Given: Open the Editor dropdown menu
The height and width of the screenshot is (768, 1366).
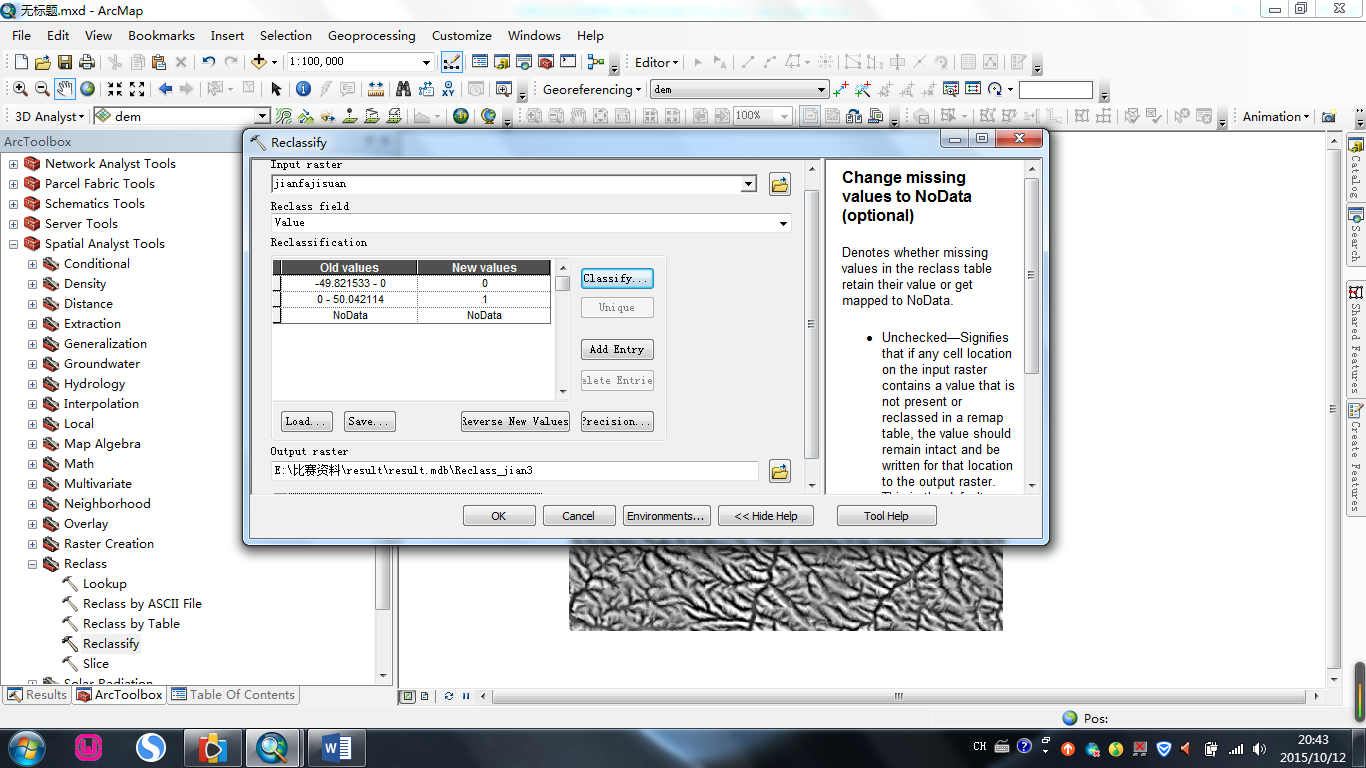Looking at the screenshot, I should click(x=657, y=62).
